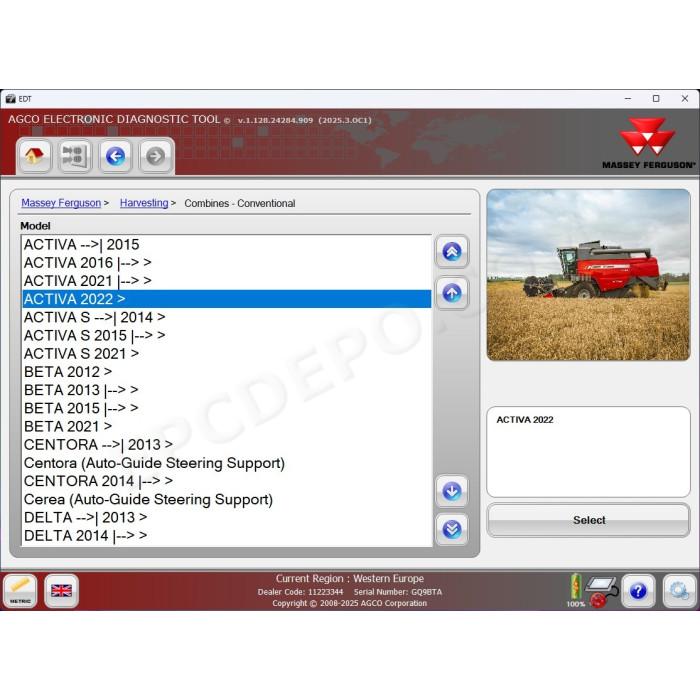
Task: Select ACTIVA S 2015 |--> model
Action: (227, 335)
